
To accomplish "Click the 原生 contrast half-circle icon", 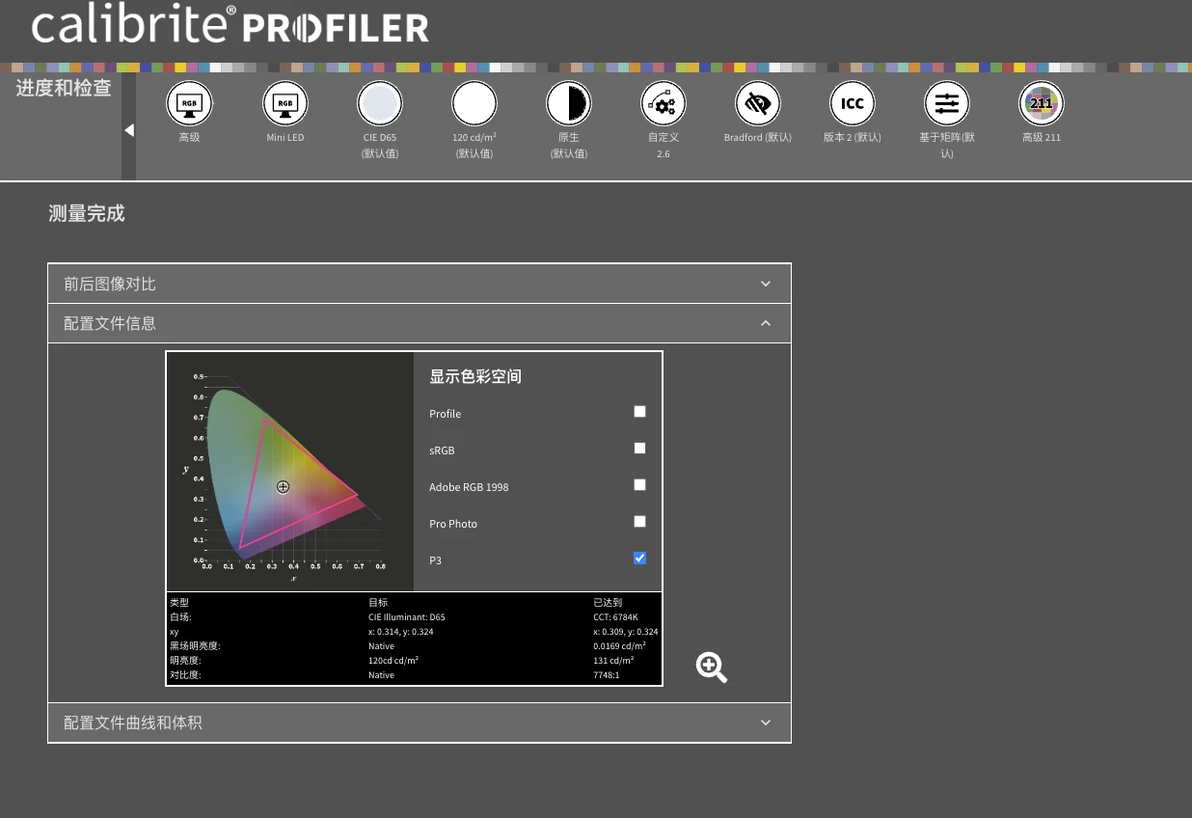I will point(569,103).
